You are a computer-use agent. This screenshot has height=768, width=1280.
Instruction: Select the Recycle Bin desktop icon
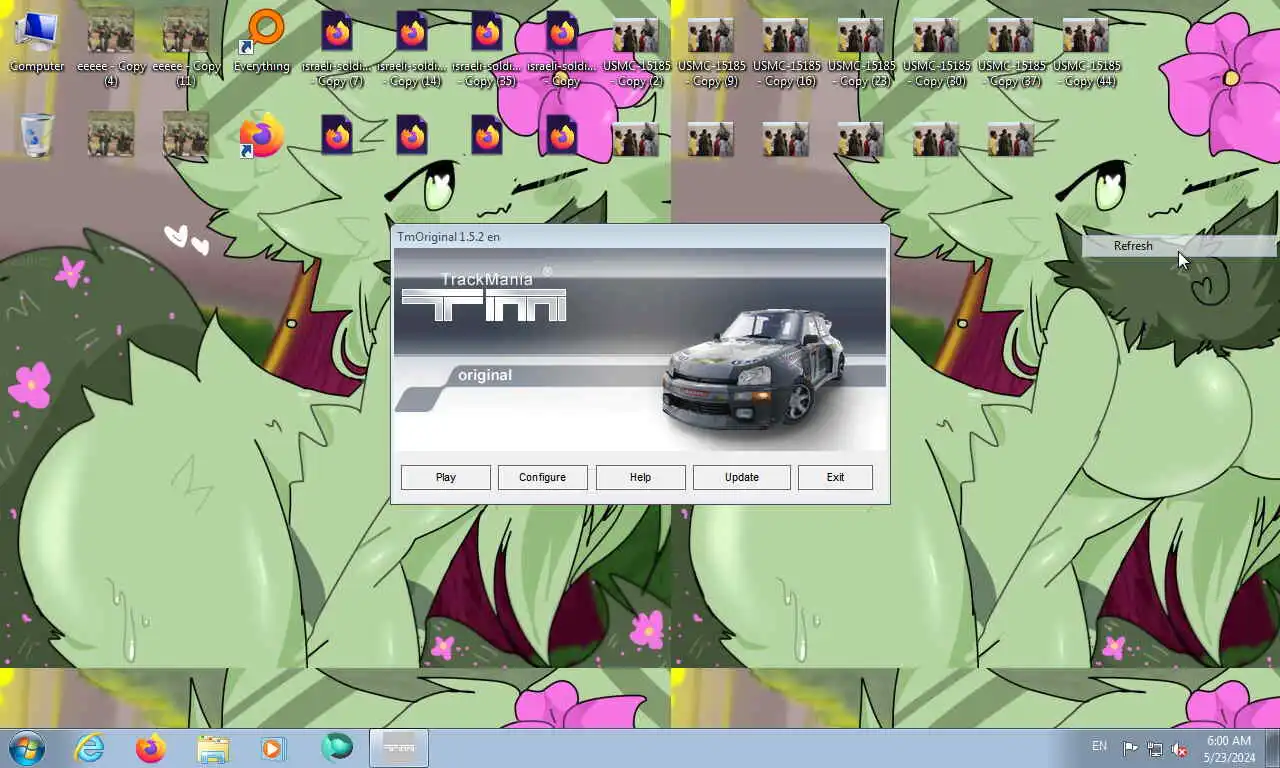pos(37,135)
